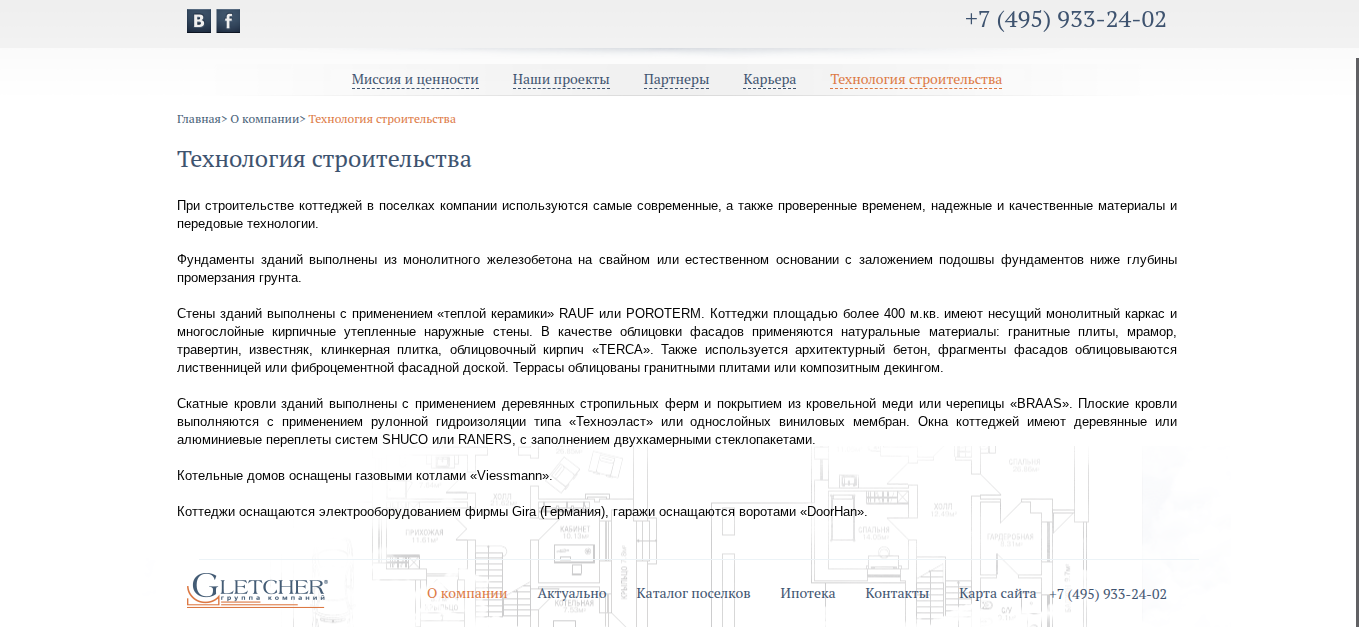Viewport: 1359px width, 627px height.
Task: Select Партнеры in the submenu
Action: pyautogui.click(x=676, y=80)
